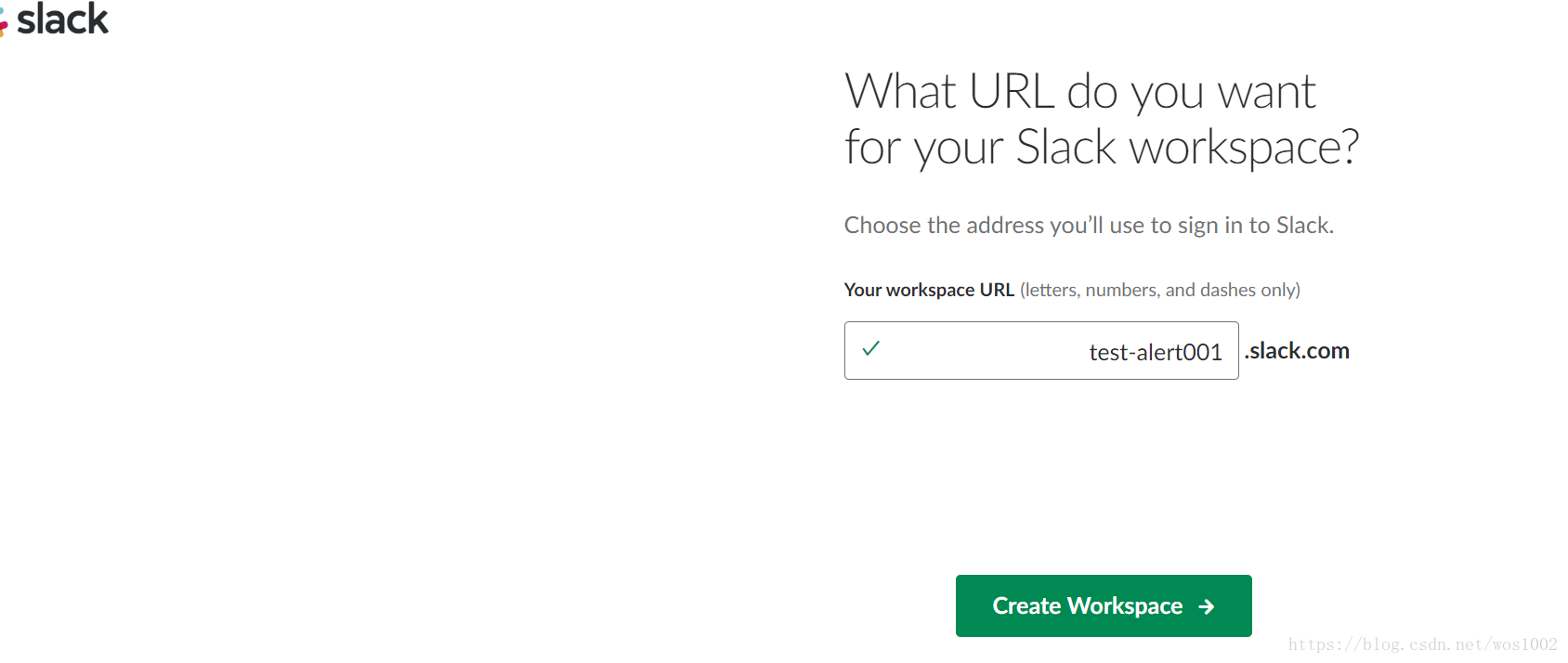Image resolution: width=1568 pixels, height=663 pixels.
Task: Focus the workspace URL input field
Action: tap(1041, 350)
